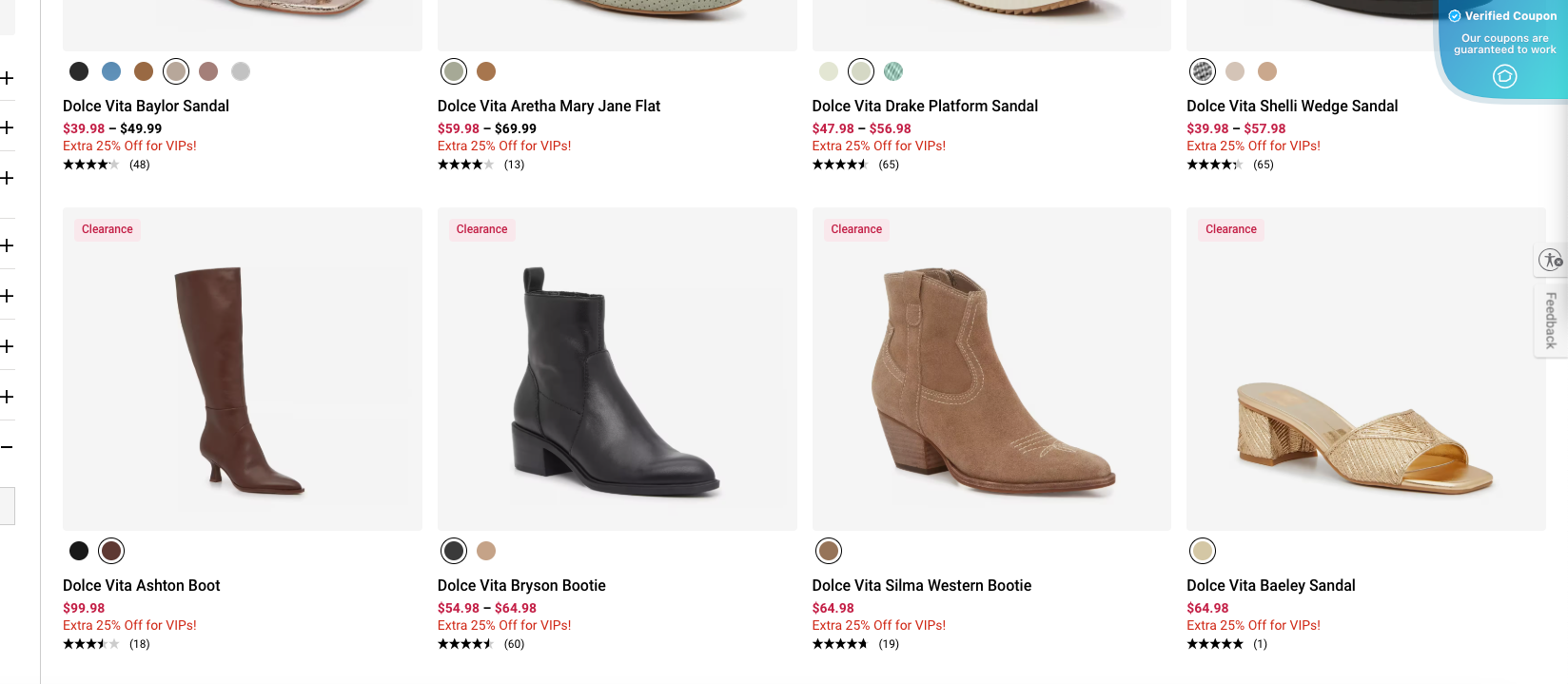This screenshot has height=684, width=1568.
Task: Open Dolce Vita Baylor Sandal product page
Action: [x=145, y=106]
